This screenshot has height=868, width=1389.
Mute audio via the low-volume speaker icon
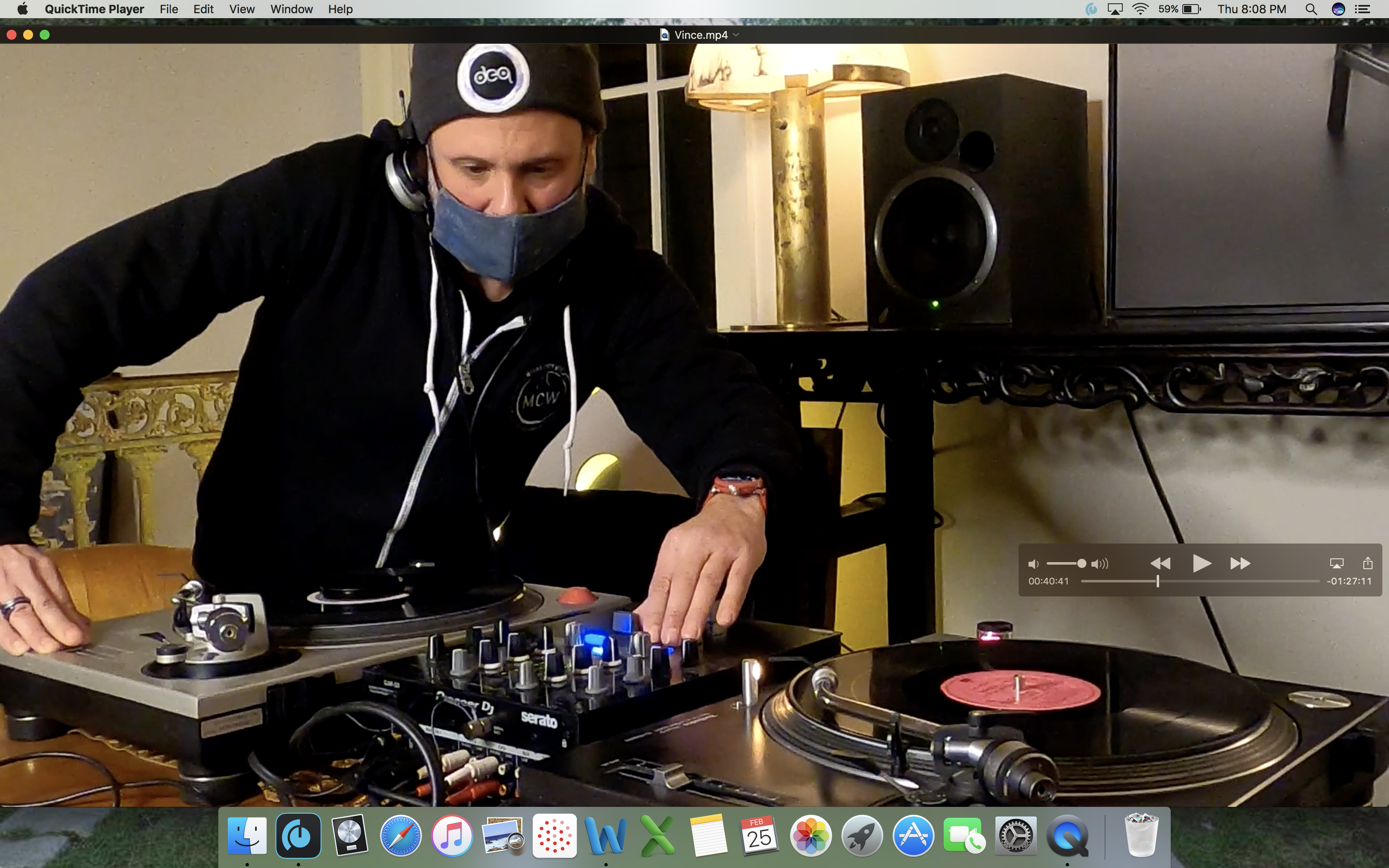(1033, 564)
